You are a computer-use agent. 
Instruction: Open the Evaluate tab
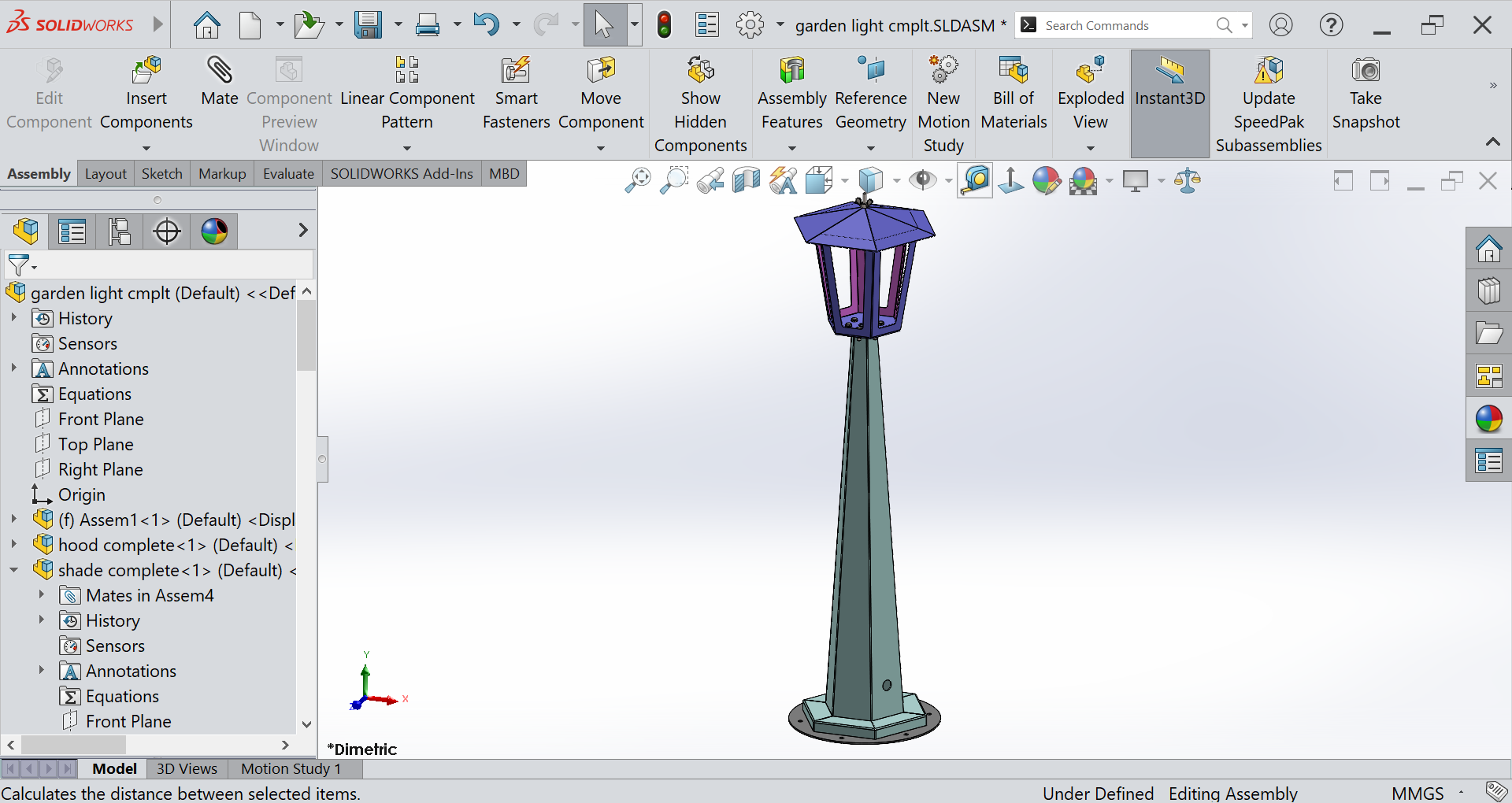[288, 174]
